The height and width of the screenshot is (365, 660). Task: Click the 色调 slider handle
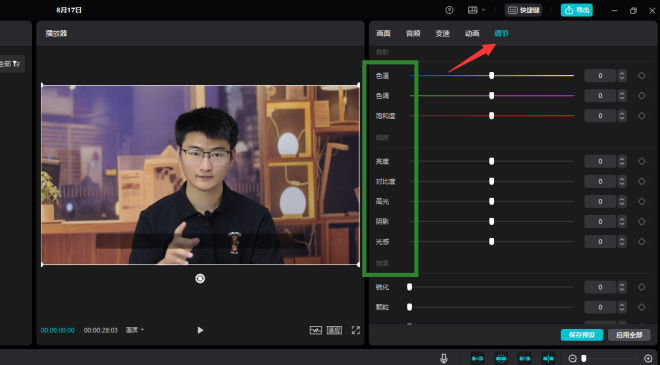click(491, 96)
